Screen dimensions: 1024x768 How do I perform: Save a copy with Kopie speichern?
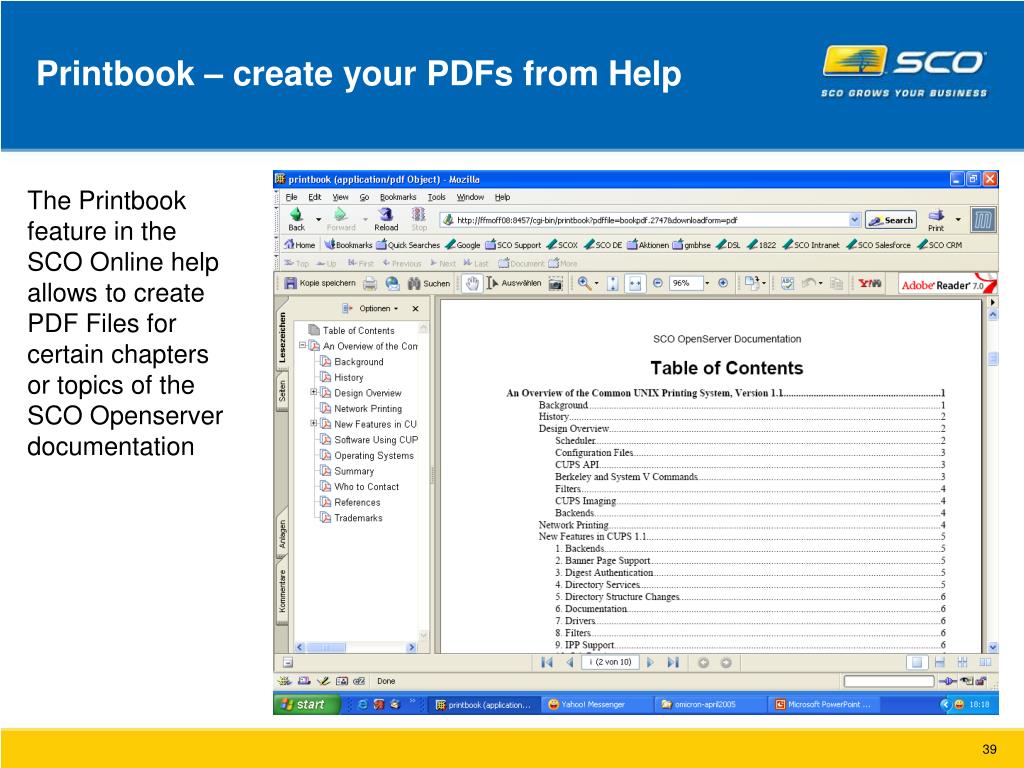click(x=321, y=283)
